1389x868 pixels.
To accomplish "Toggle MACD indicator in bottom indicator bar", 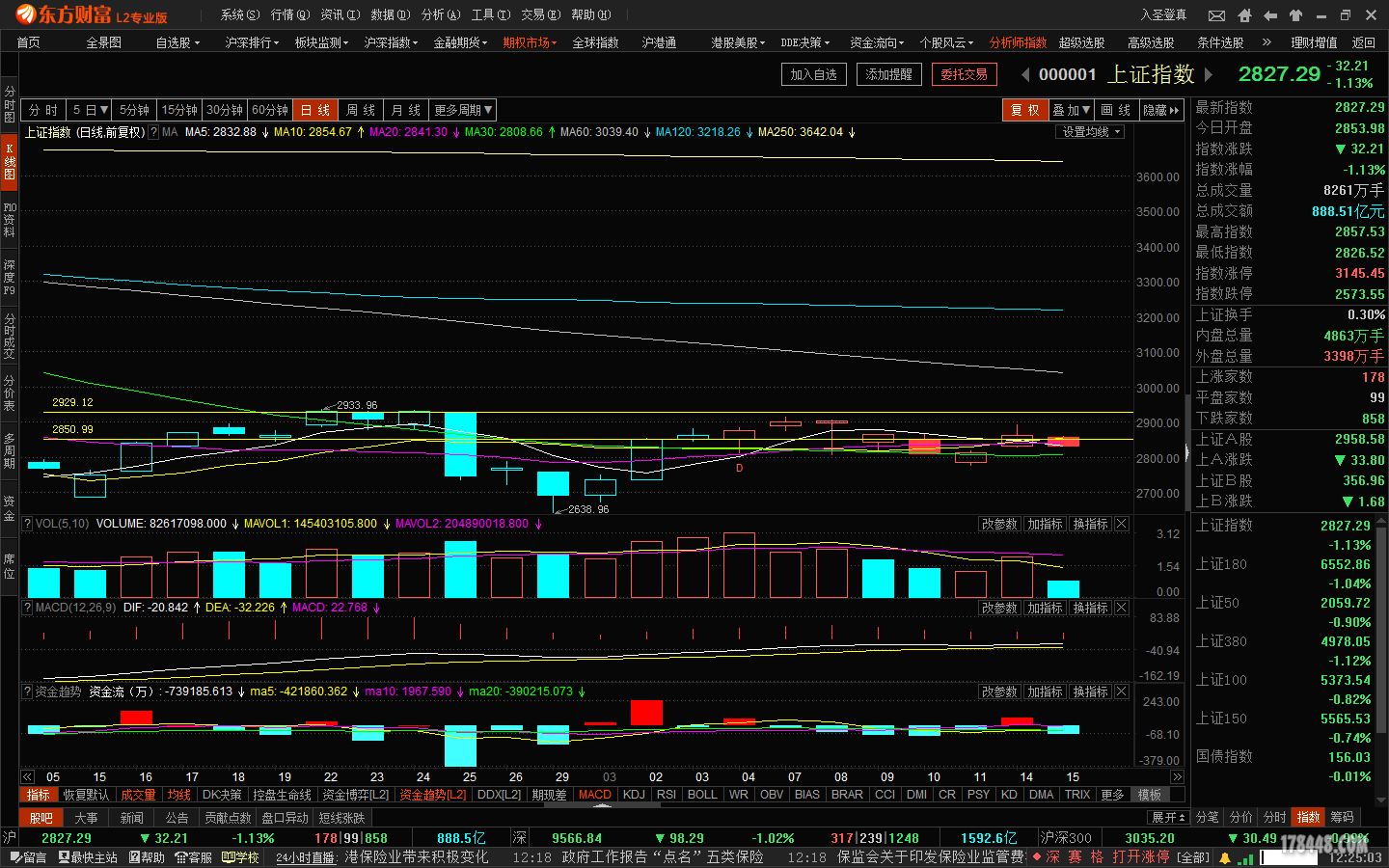I will coord(595,795).
